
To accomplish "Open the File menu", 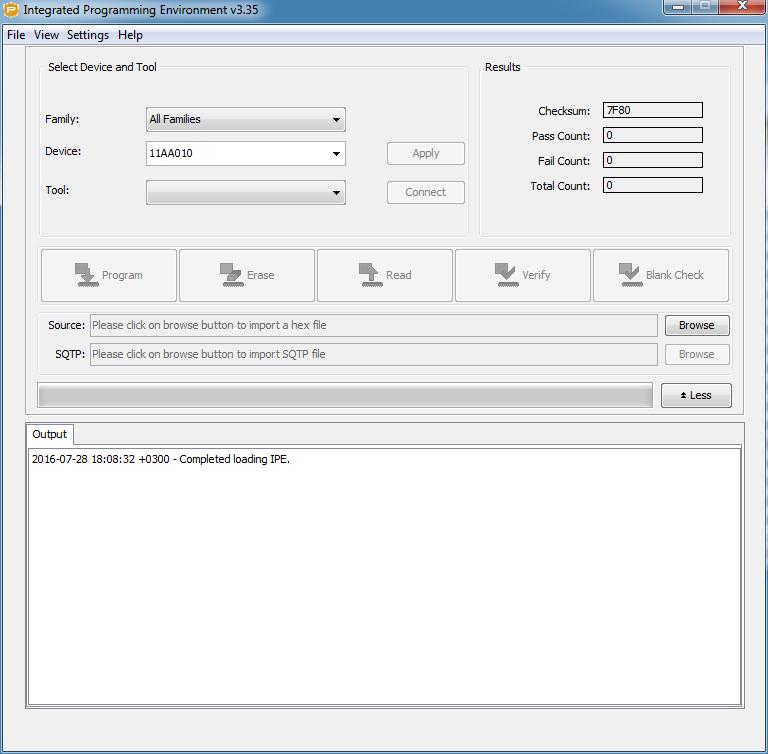I will click(x=16, y=35).
